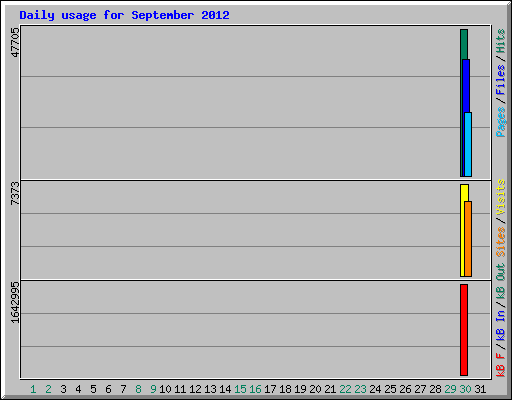
Task: Click day 20 on the x-axis
Action: click(315, 389)
